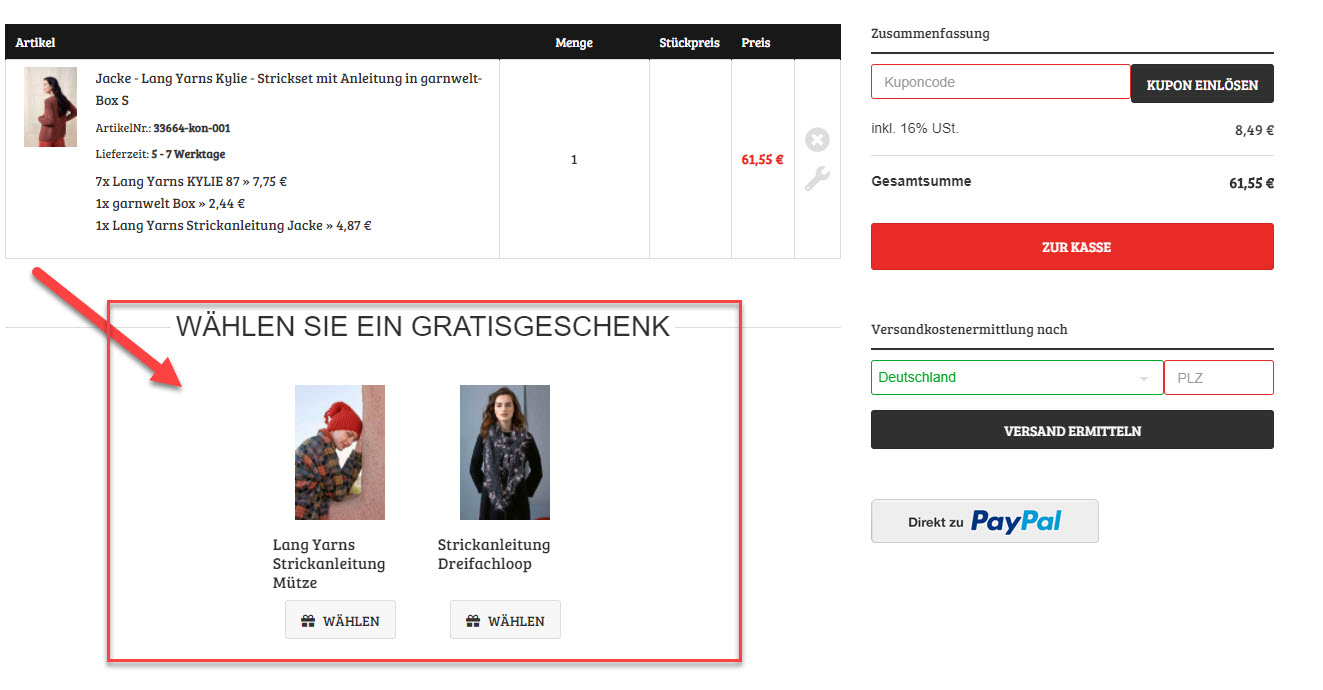Click the Stückpreis column header
The image size is (1323, 690).
tap(690, 43)
